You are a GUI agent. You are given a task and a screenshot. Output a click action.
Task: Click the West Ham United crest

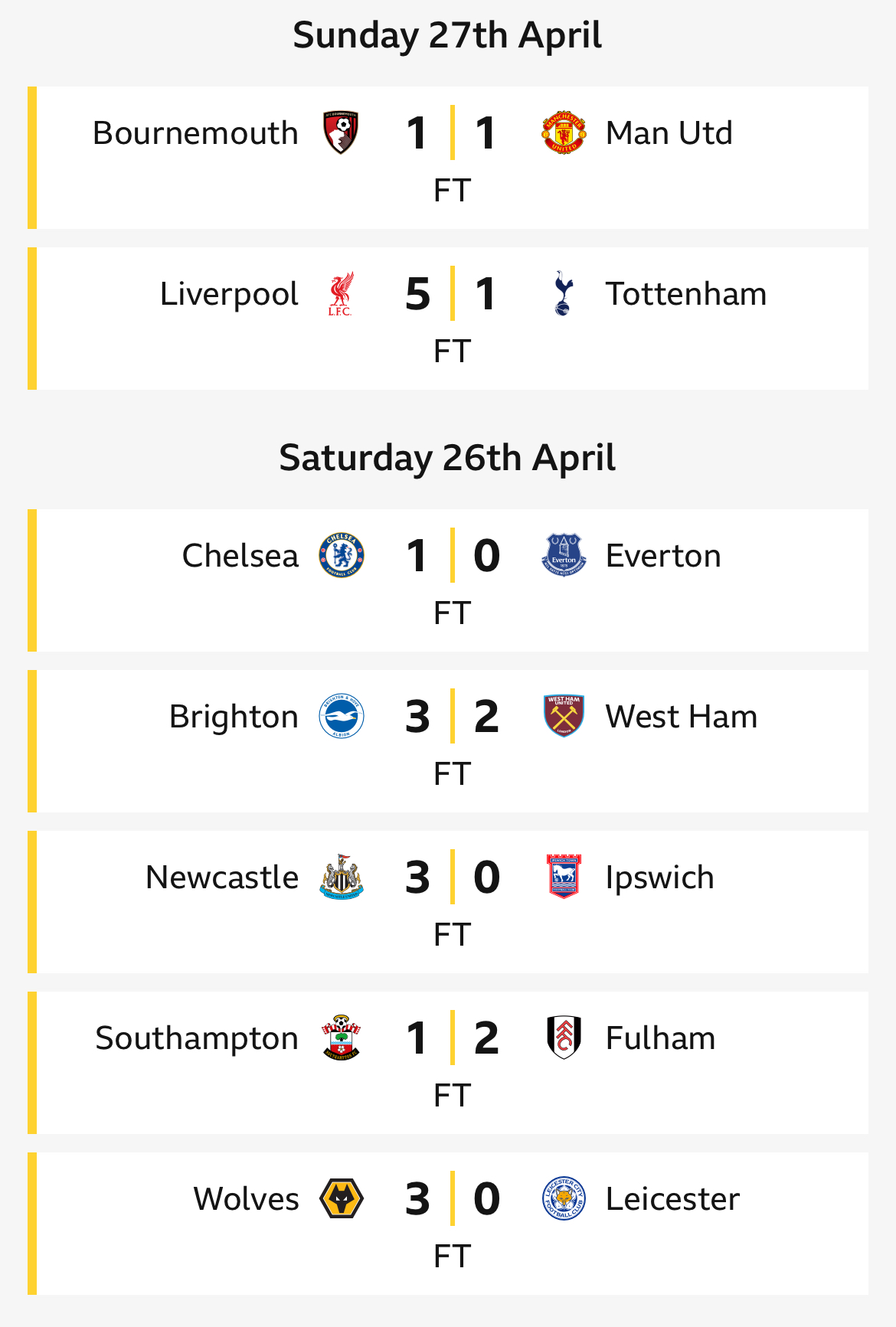pyautogui.click(x=564, y=717)
